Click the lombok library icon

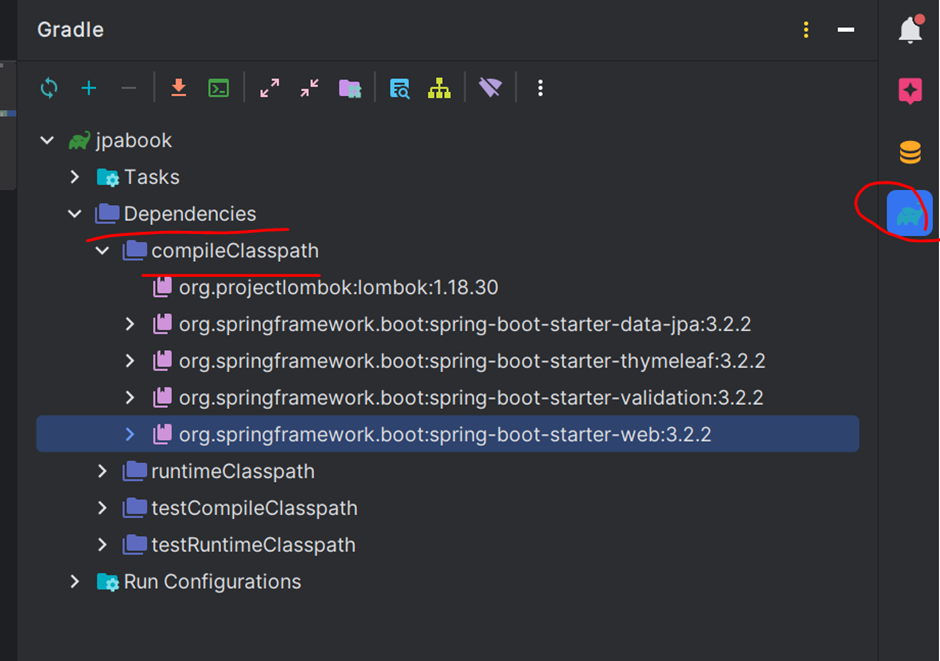[162, 287]
